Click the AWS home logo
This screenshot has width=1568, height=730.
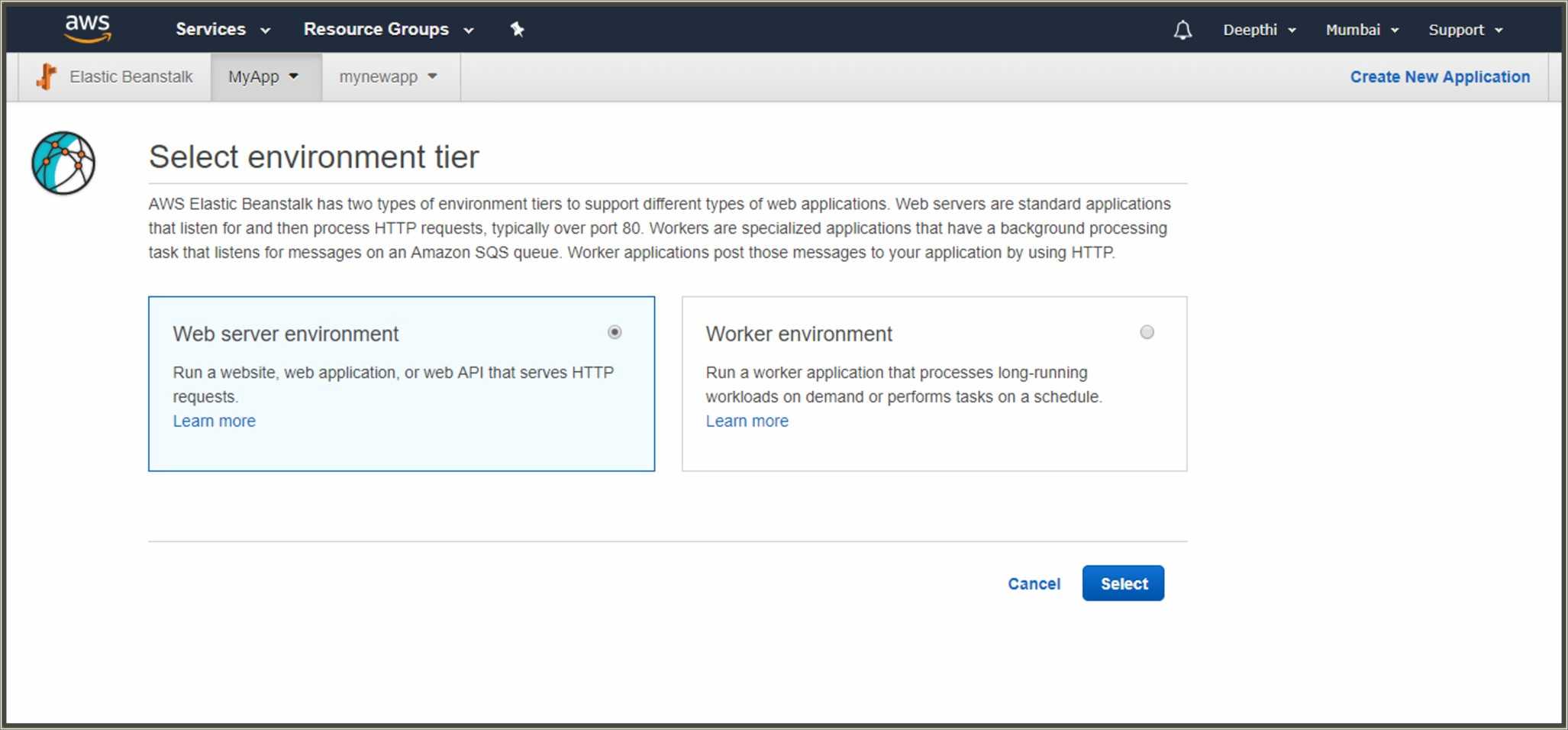(x=87, y=28)
